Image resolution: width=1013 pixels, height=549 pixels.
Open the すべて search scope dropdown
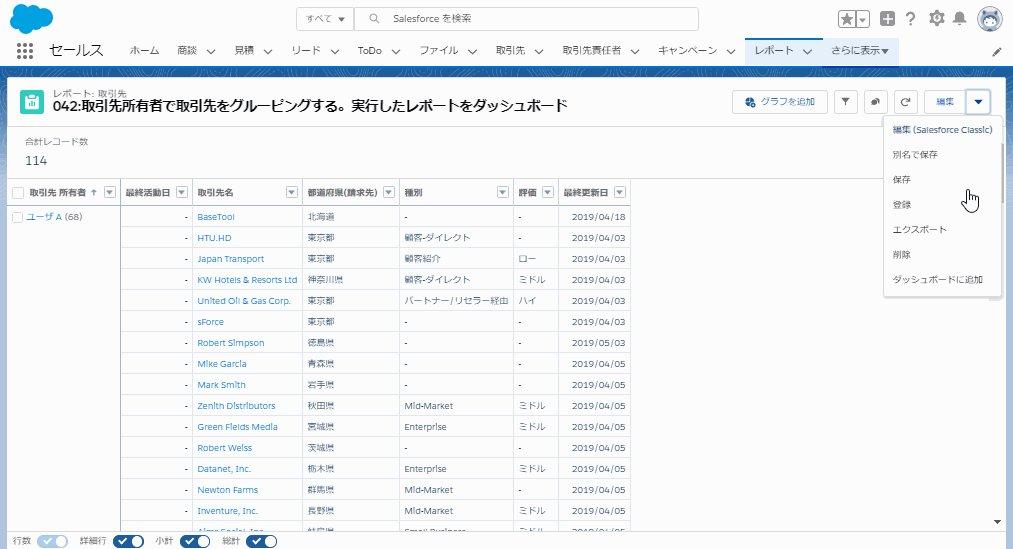tap(325, 19)
